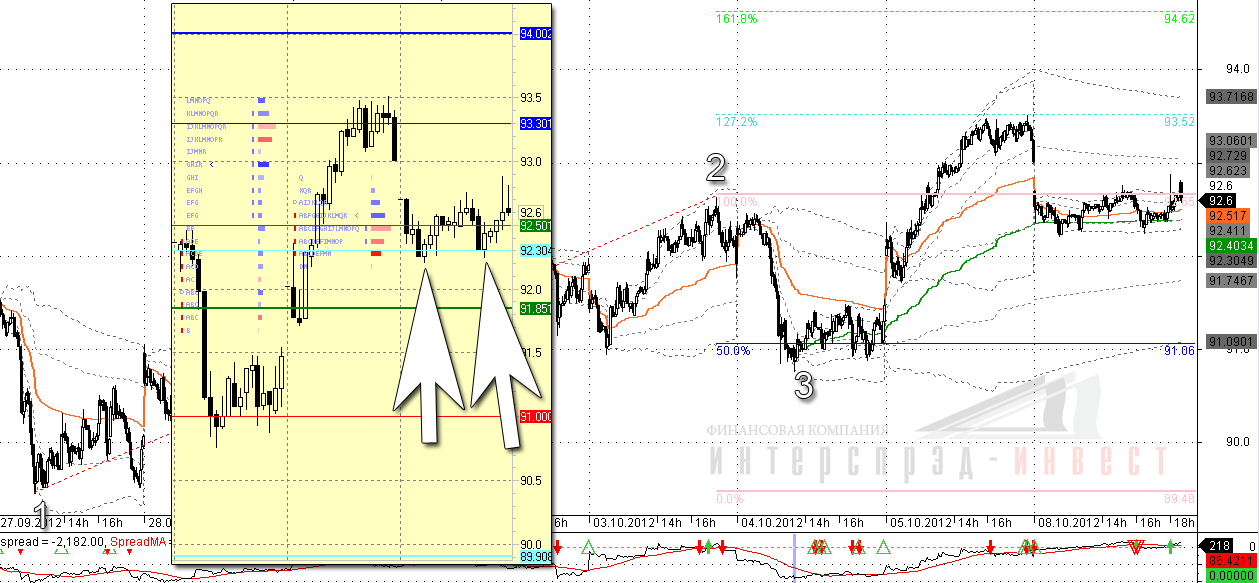Click the blue 91.06 Fibonacci price value

pos(1180,350)
